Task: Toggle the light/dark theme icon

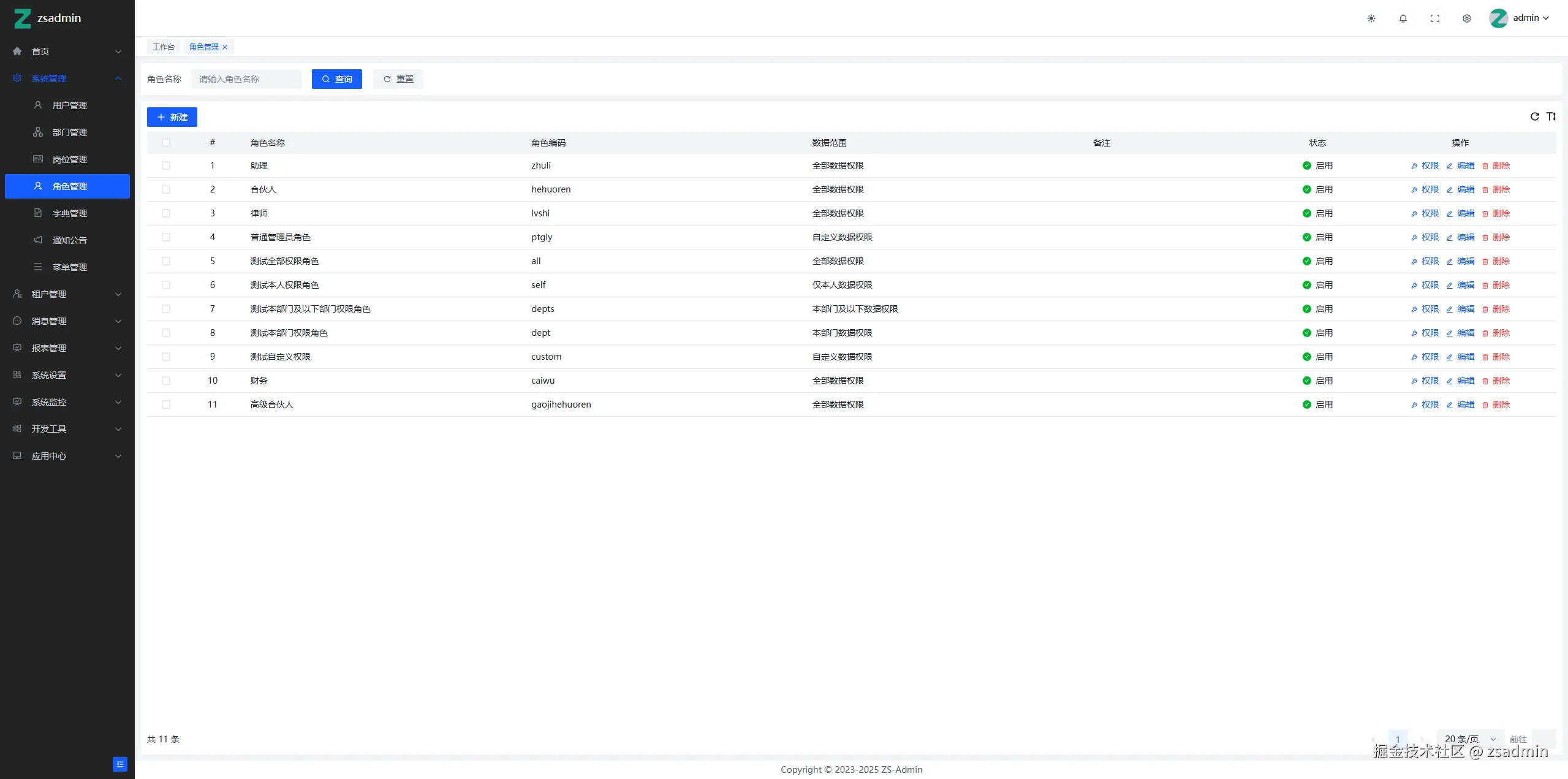Action: pyautogui.click(x=1371, y=18)
